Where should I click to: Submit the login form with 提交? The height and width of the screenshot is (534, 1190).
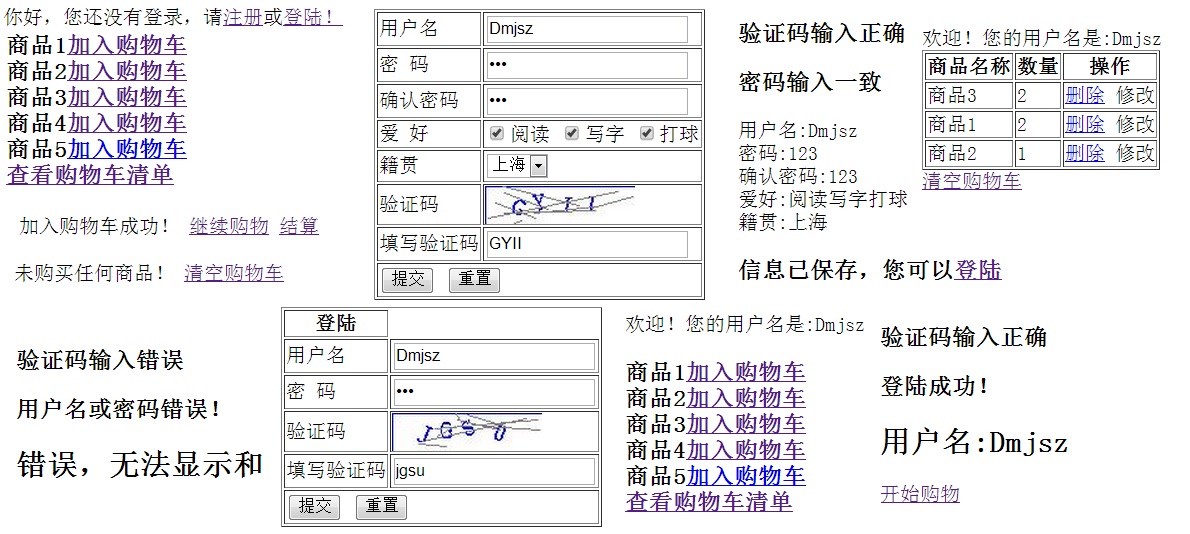pos(314,506)
